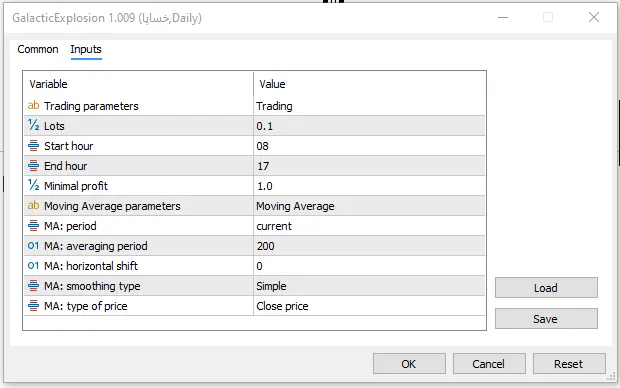Select the Start hour variable label
The height and width of the screenshot is (388, 620).
(69, 146)
